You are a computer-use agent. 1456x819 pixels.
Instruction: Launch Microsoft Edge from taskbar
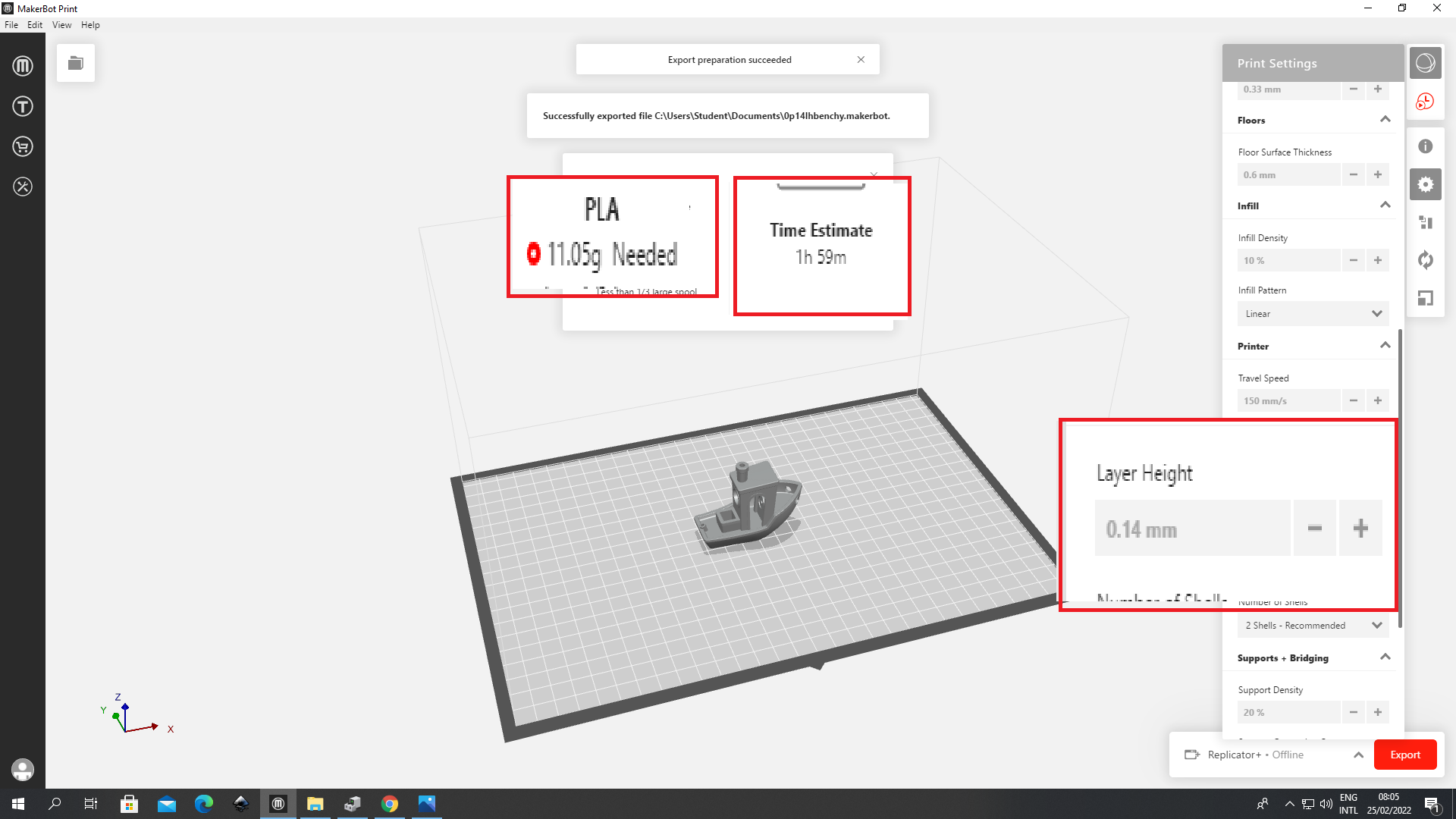pyautogui.click(x=203, y=804)
